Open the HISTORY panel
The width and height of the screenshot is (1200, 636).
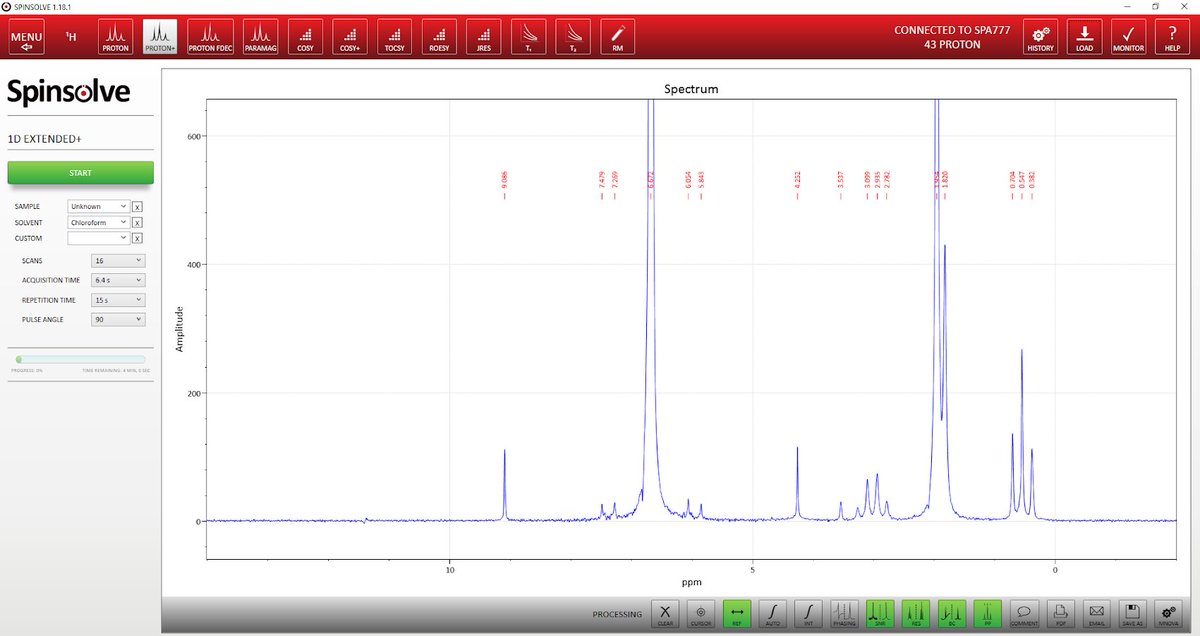[x=1041, y=37]
